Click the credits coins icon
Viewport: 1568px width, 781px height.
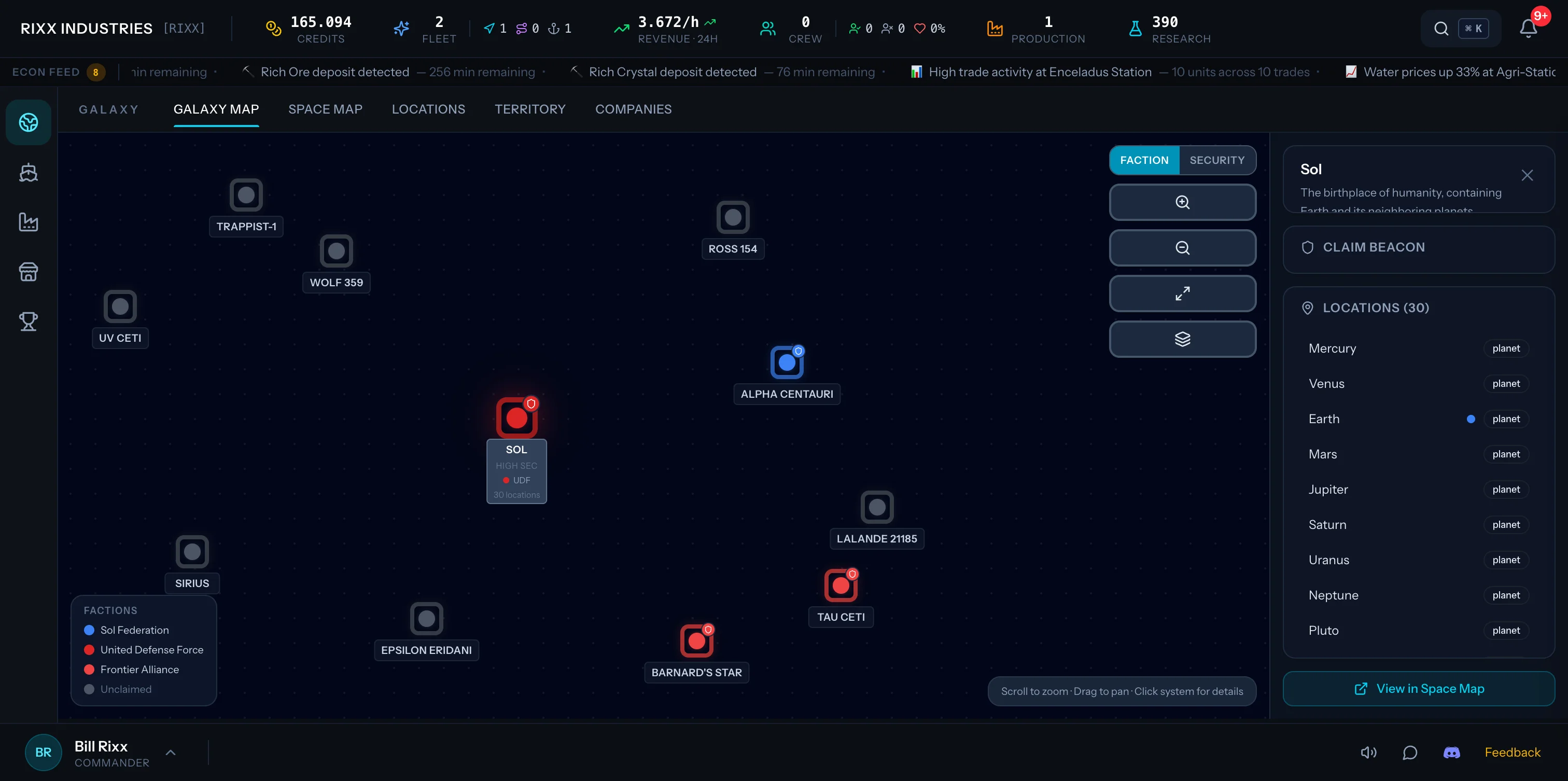[273, 29]
